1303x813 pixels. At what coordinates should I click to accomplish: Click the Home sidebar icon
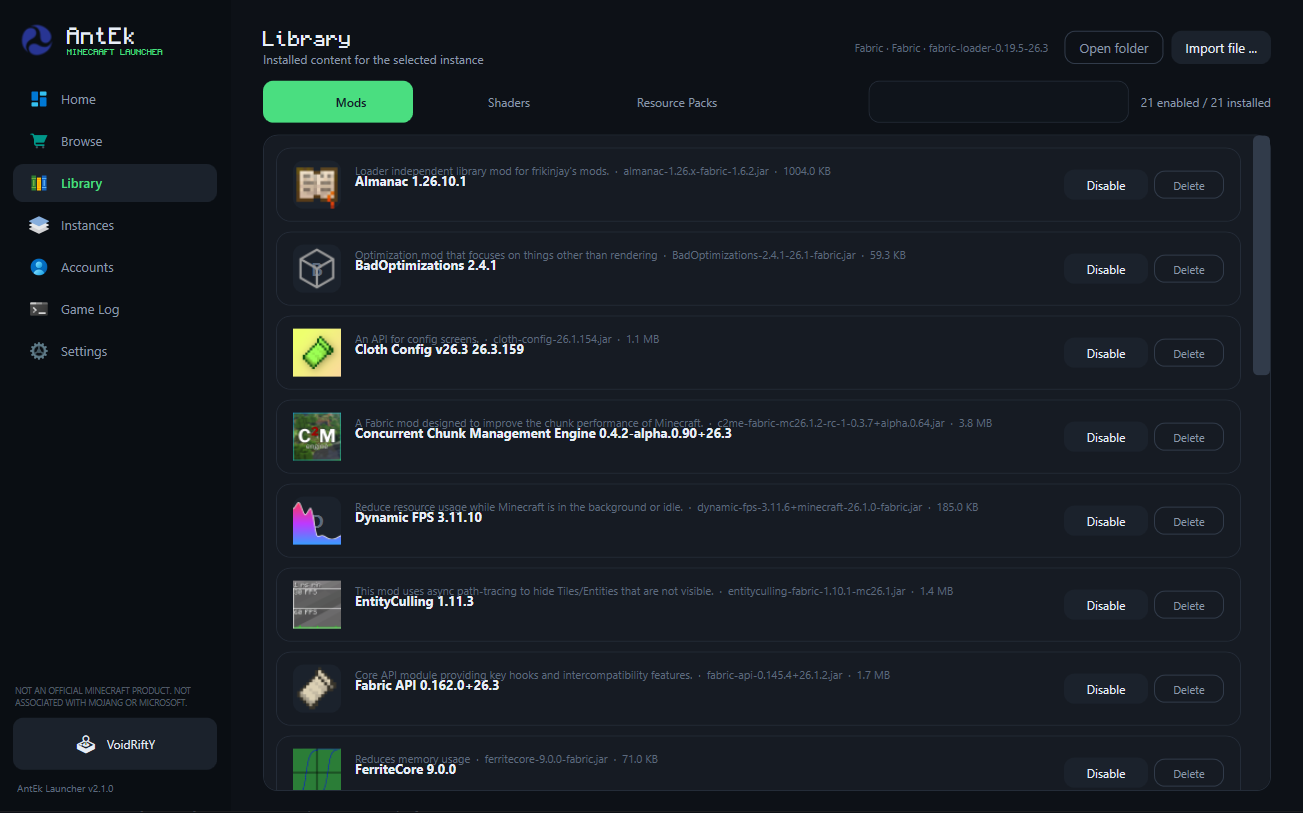click(x=39, y=99)
